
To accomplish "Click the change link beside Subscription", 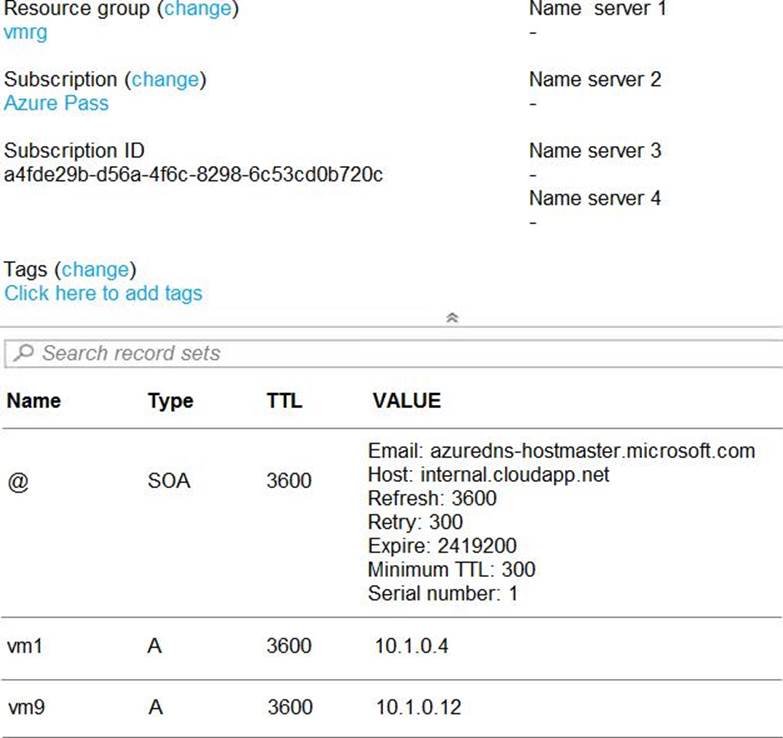I will pyautogui.click(x=165, y=79).
